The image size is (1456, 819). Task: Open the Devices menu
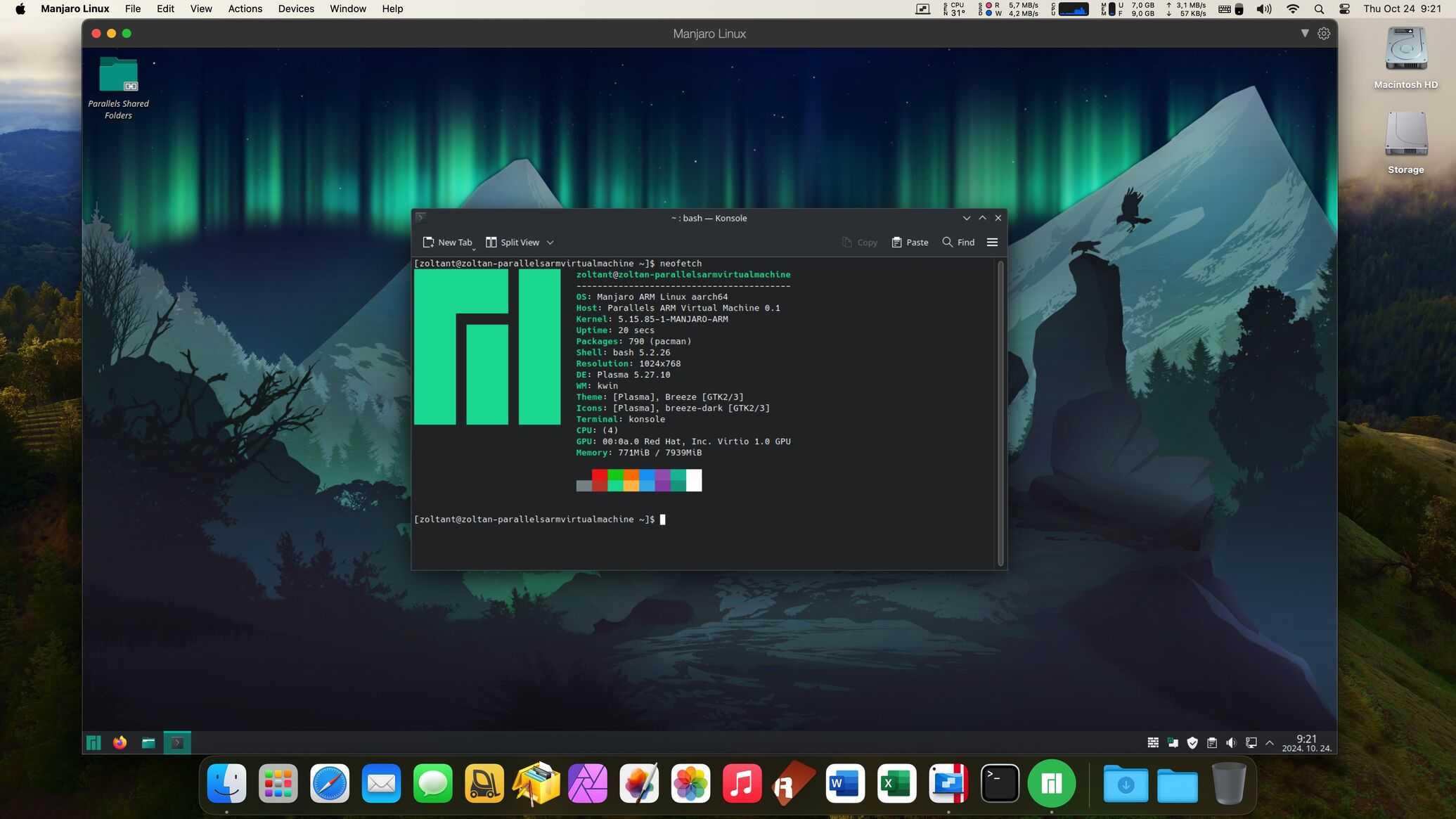click(296, 8)
